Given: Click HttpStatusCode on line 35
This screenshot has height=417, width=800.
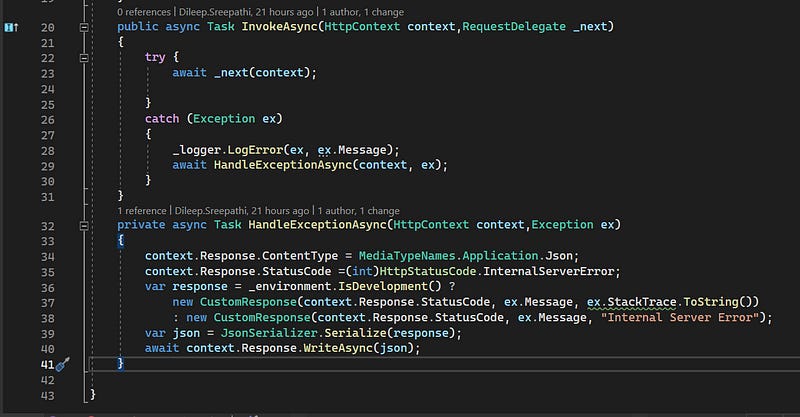Looking at the screenshot, I should pyautogui.click(x=428, y=271).
